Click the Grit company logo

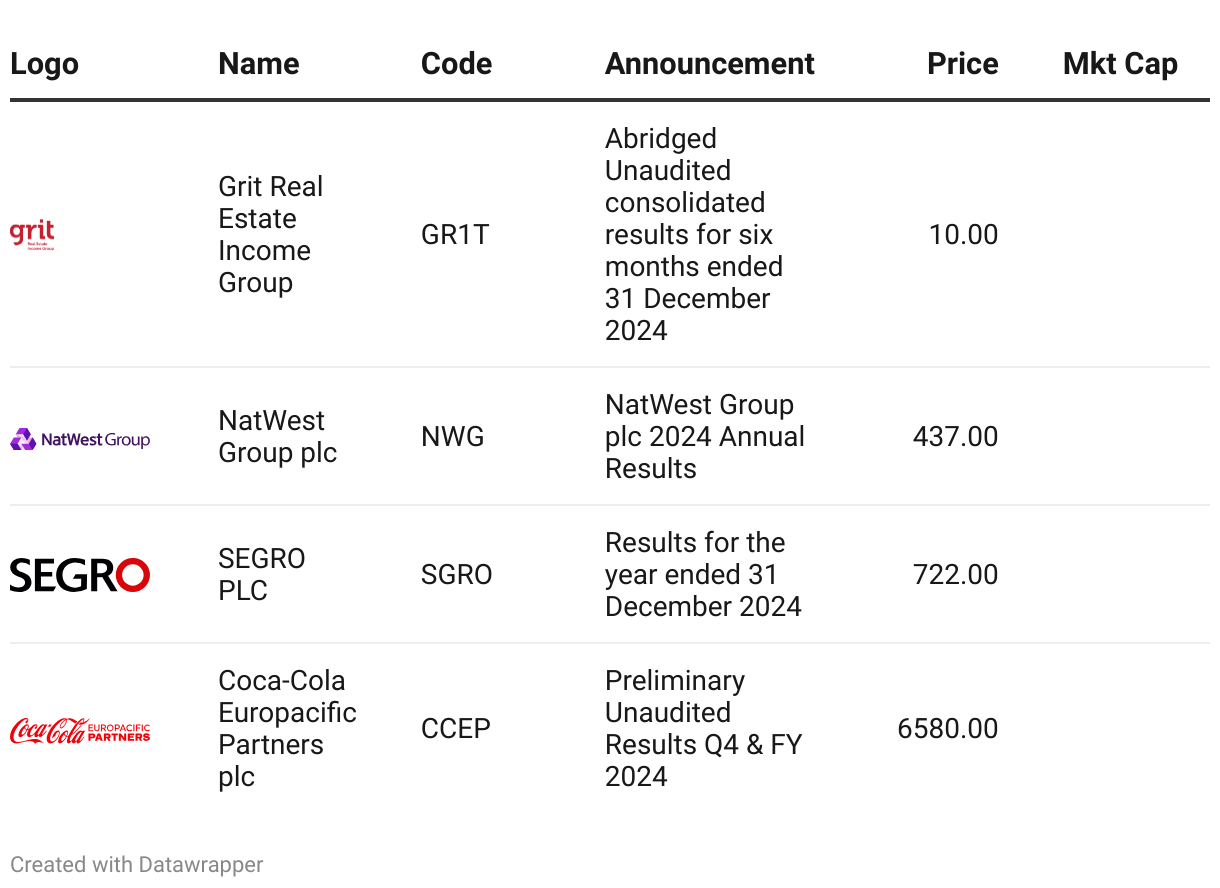click(32, 235)
